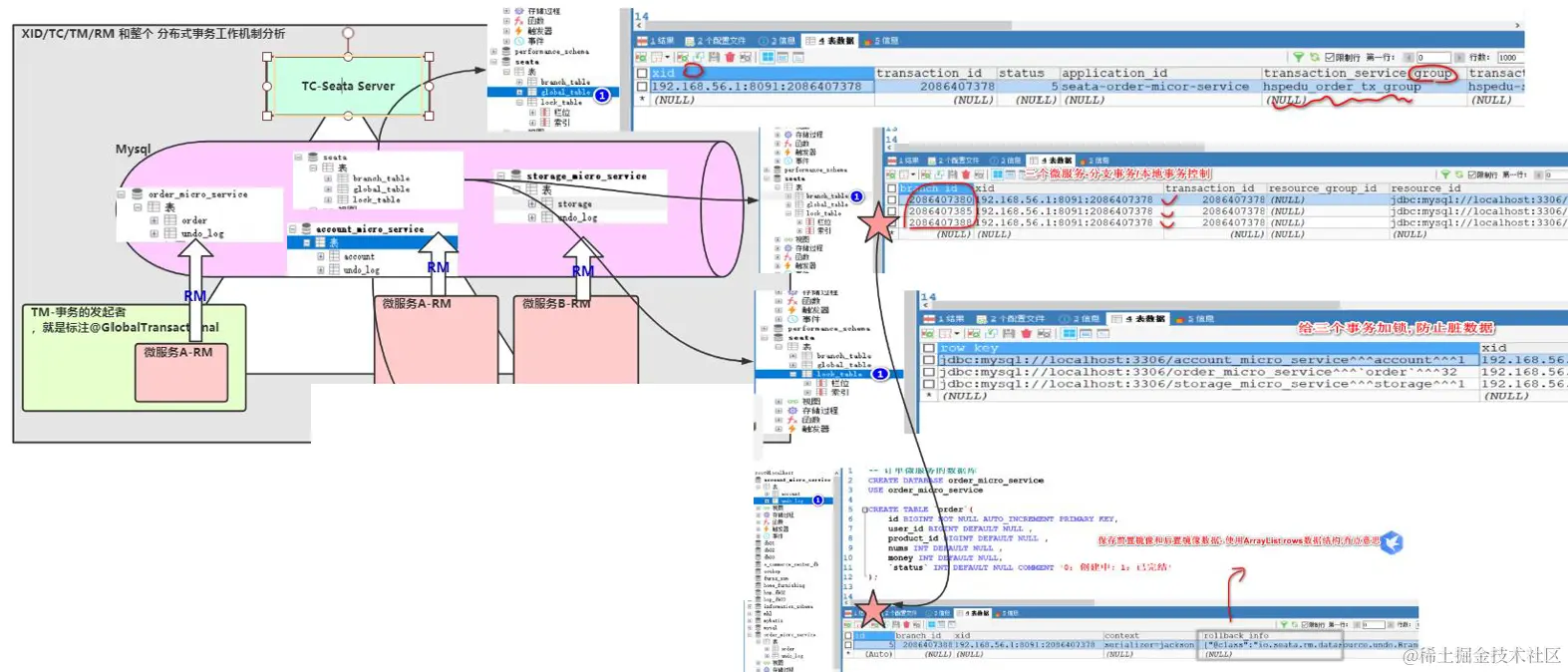Sort by transaction_id column in global_table grid
1568x672 pixels.
[x=935, y=73]
